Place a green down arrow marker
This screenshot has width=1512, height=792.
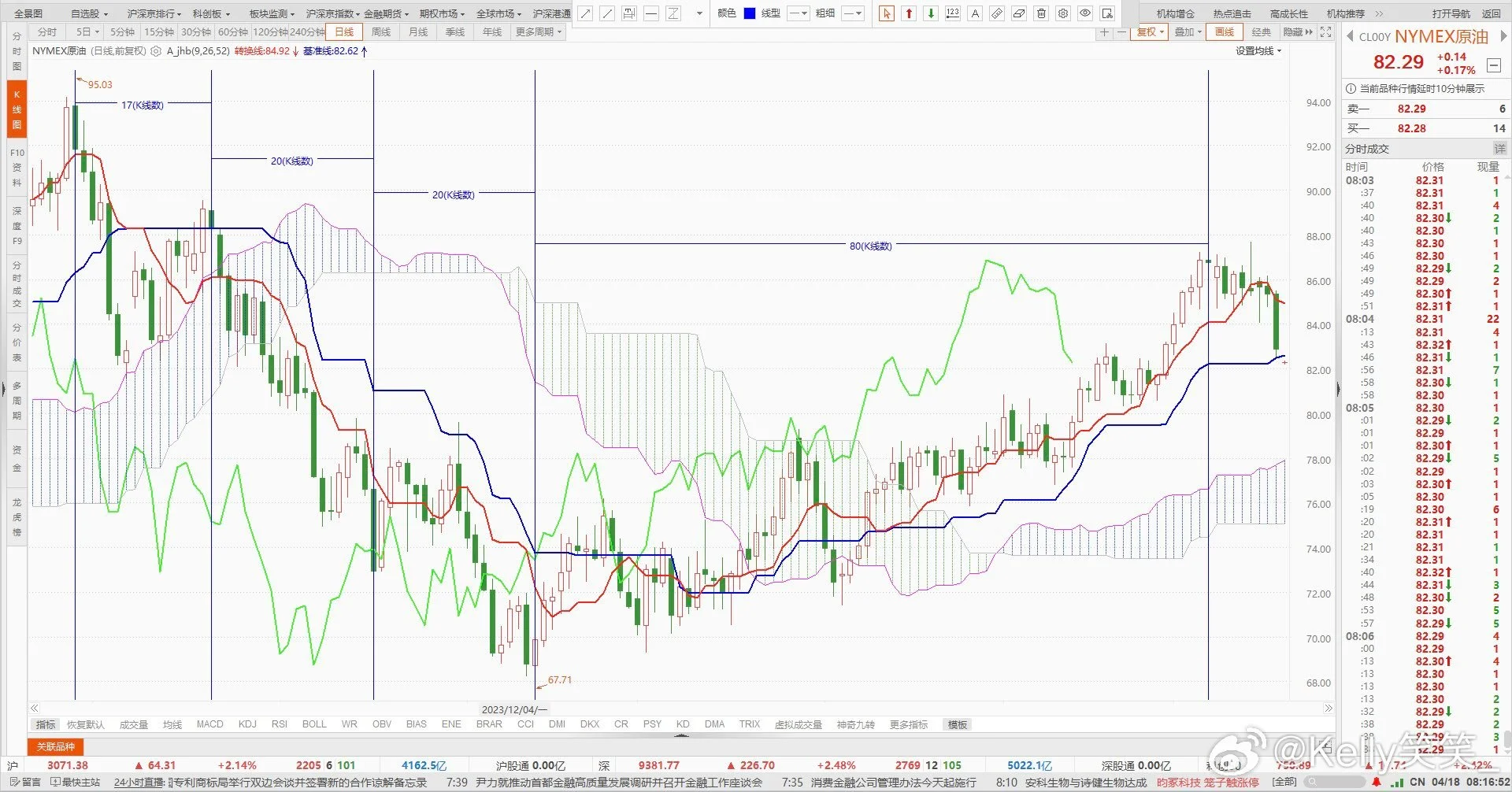pyautogui.click(x=931, y=13)
